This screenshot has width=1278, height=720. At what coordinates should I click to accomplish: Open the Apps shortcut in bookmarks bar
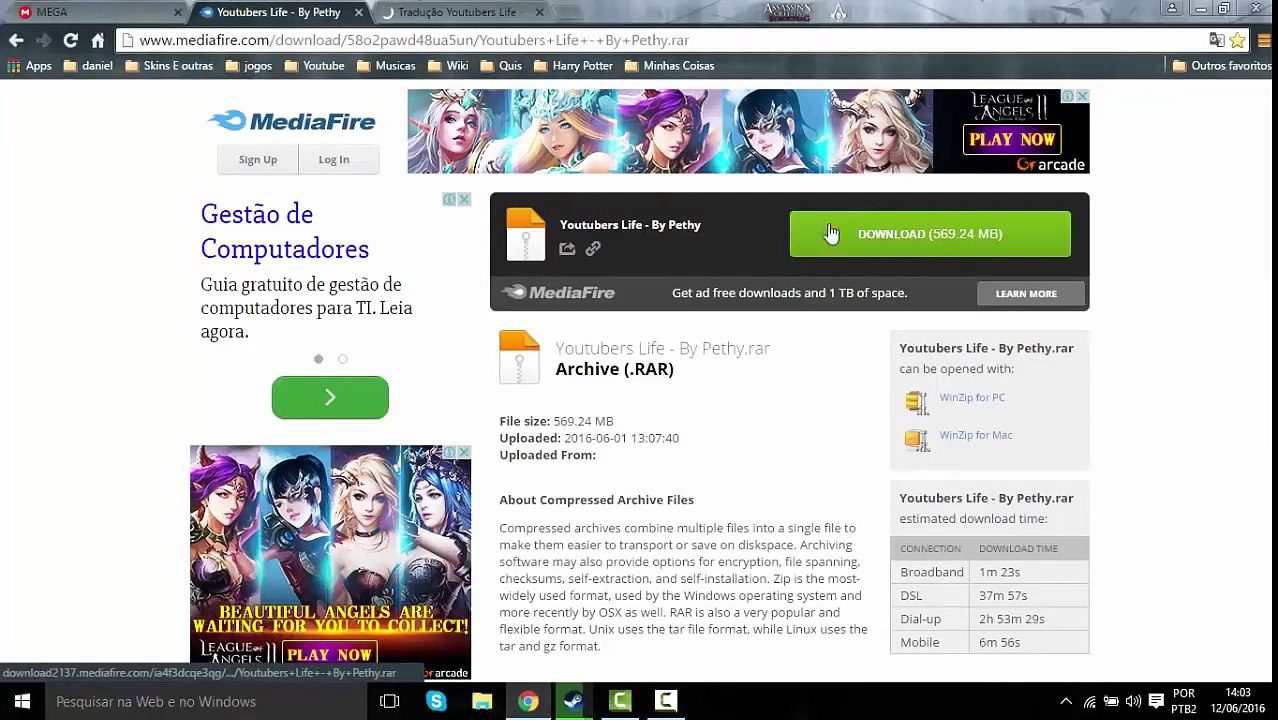pyautogui.click(x=29, y=66)
